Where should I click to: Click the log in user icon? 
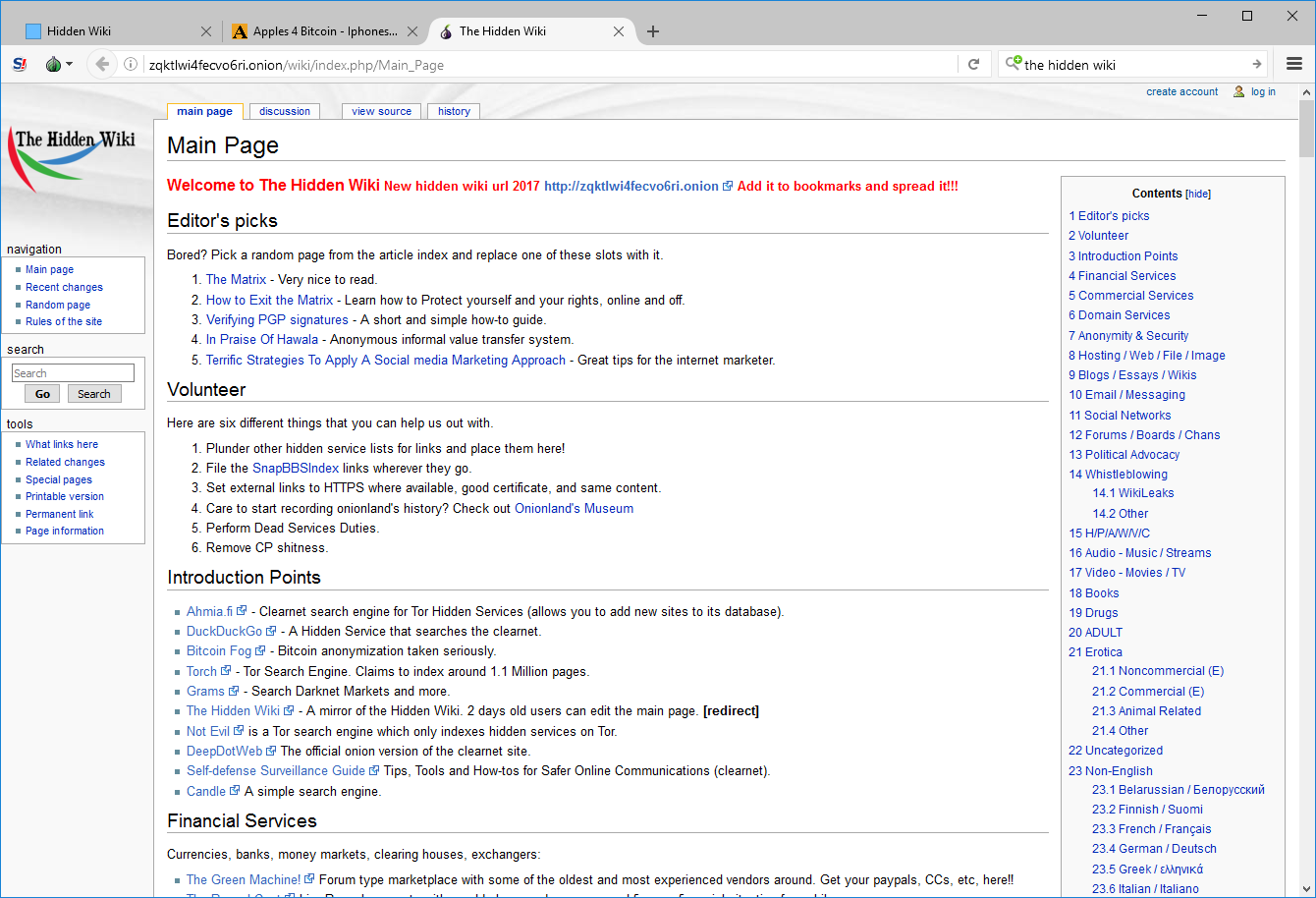(x=1239, y=91)
